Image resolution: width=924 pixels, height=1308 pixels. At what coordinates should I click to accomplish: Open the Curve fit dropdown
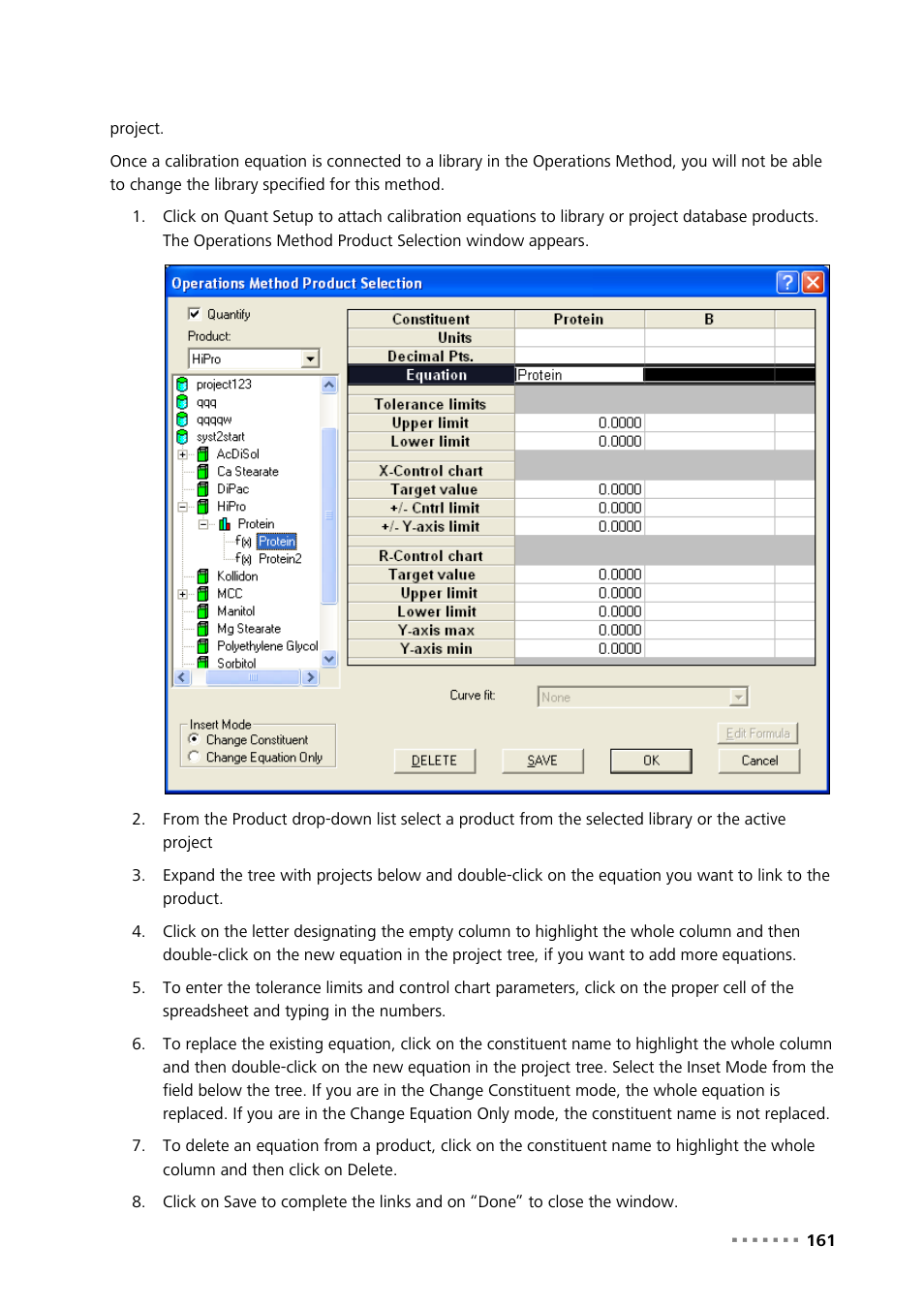[x=738, y=697]
